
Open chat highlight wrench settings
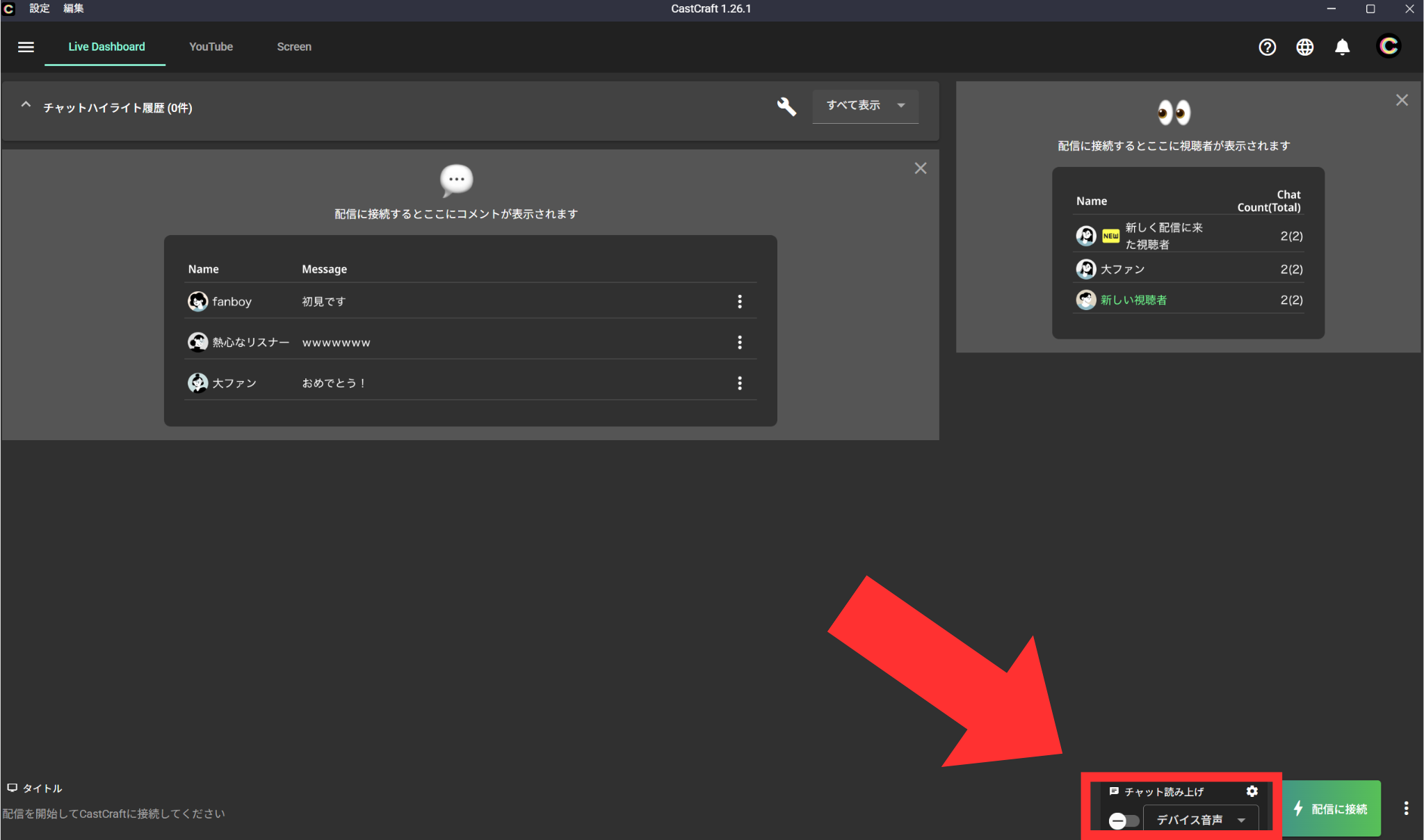(786, 106)
